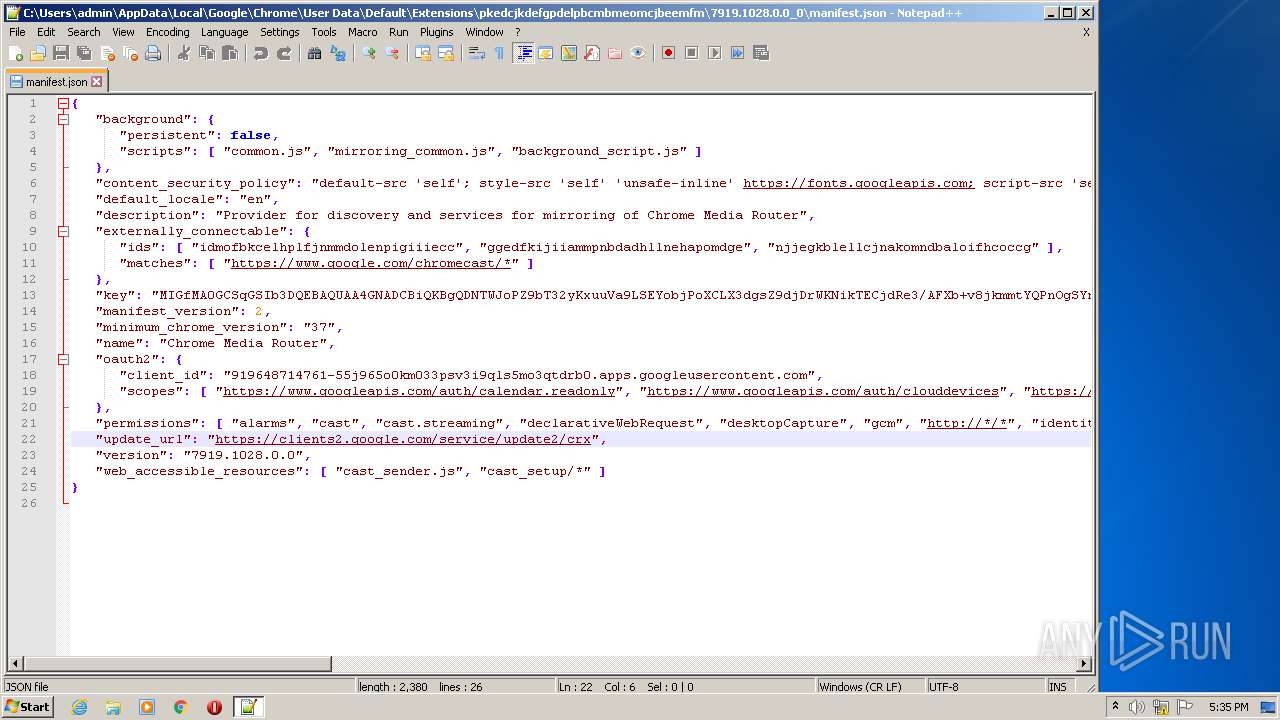This screenshot has width=1280, height=720.
Task: Click the auth/clouddevices link on line 19
Action: coord(823,391)
